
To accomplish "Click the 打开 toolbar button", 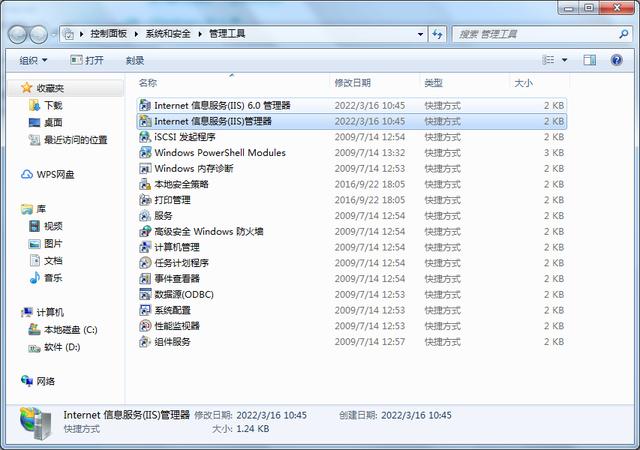I will click(x=87, y=60).
